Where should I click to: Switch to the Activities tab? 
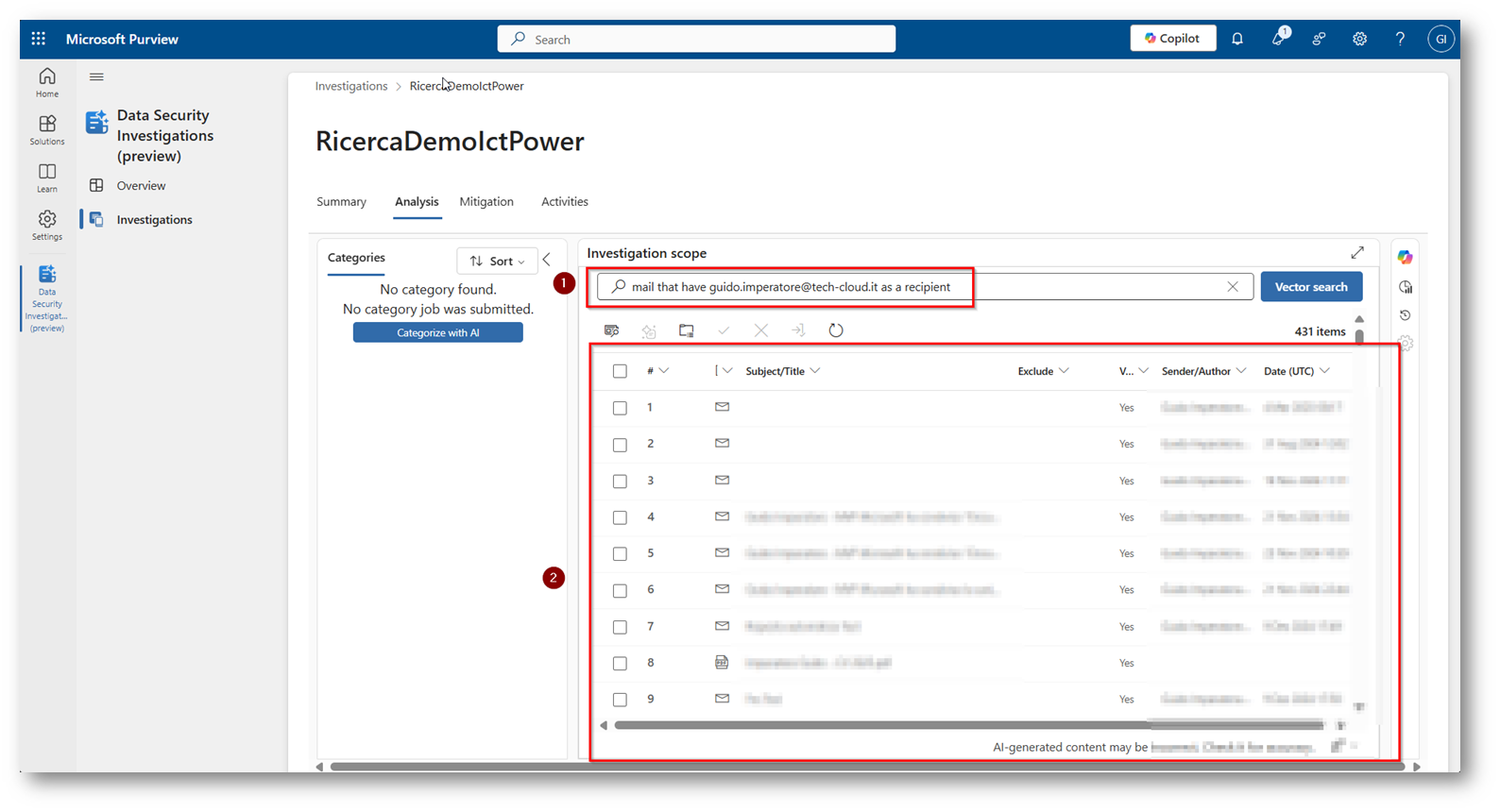pyautogui.click(x=565, y=201)
